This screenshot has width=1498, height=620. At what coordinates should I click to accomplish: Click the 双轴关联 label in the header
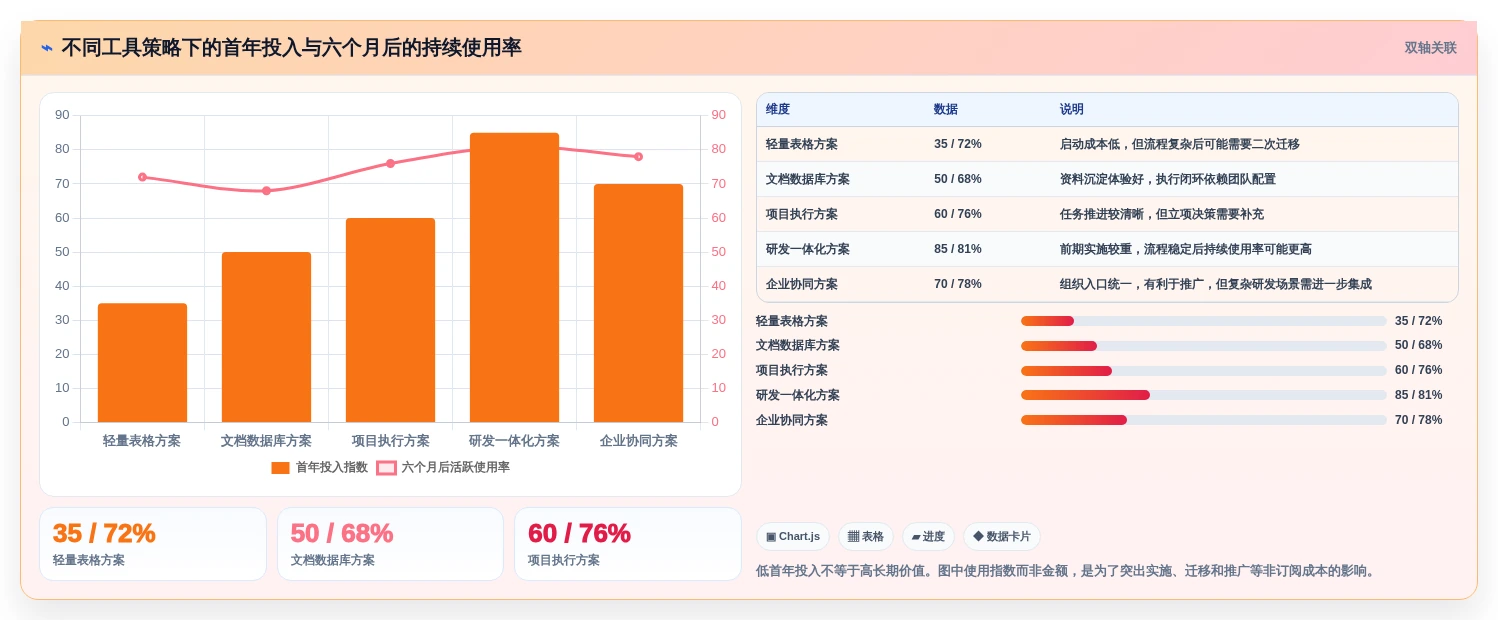pos(1430,48)
